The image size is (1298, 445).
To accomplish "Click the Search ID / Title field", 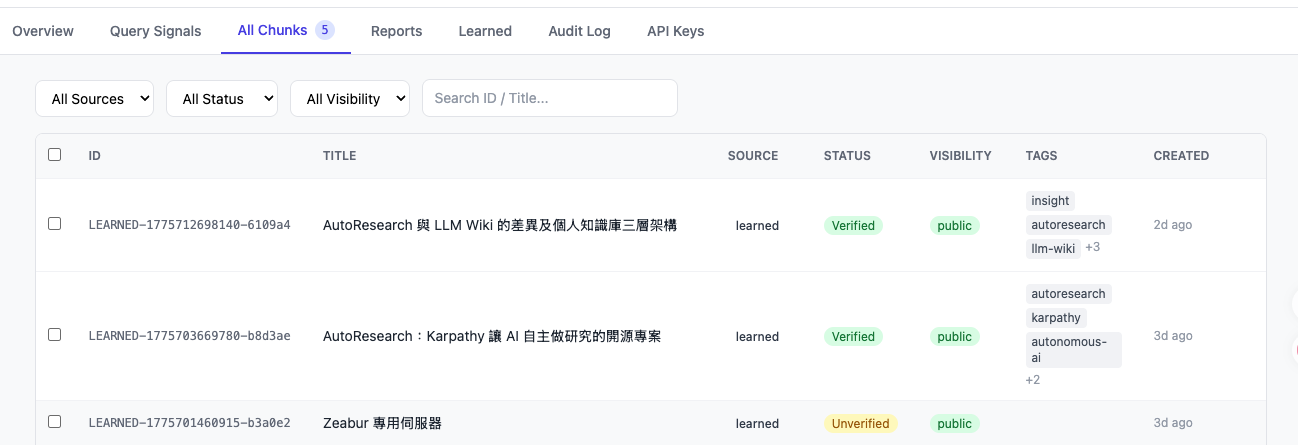I will point(550,98).
